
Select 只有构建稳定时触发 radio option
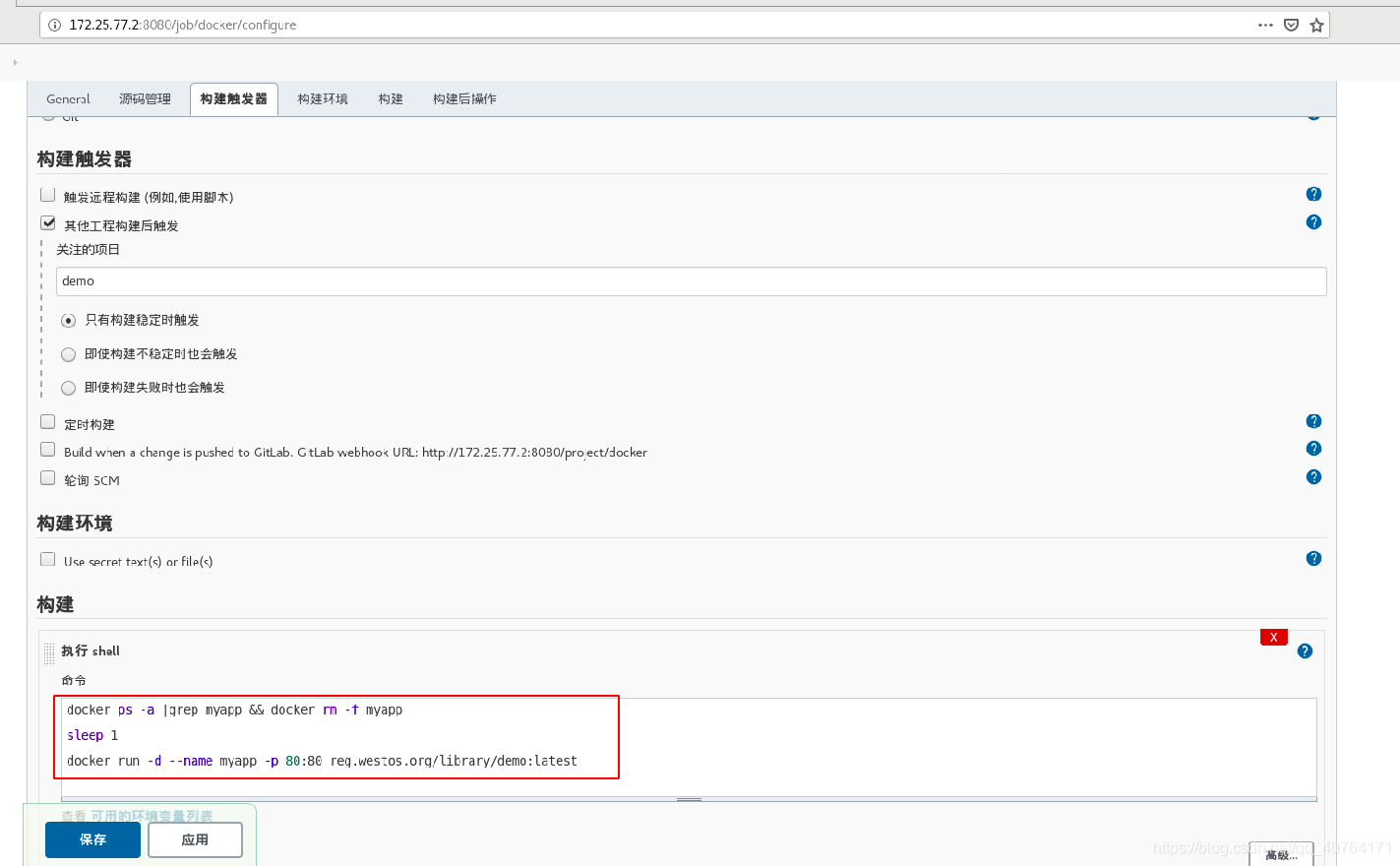68,321
